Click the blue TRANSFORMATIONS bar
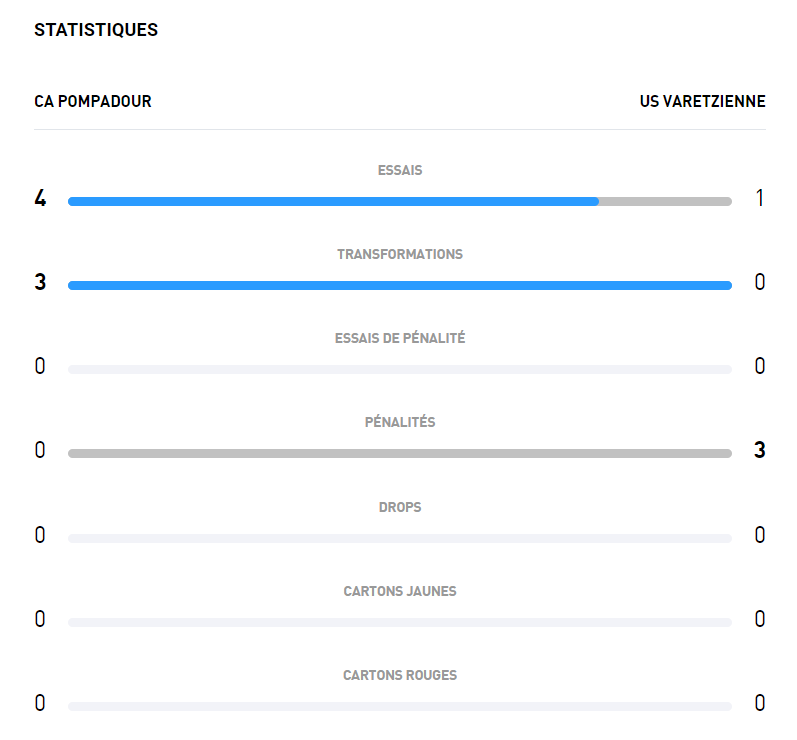 (x=400, y=285)
